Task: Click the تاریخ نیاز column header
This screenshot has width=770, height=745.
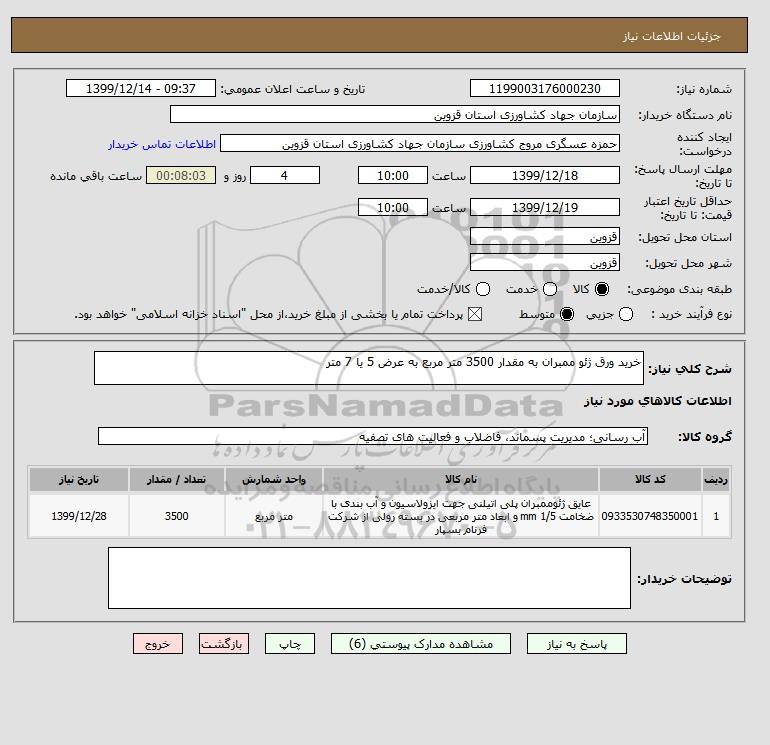Action: [79, 479]
